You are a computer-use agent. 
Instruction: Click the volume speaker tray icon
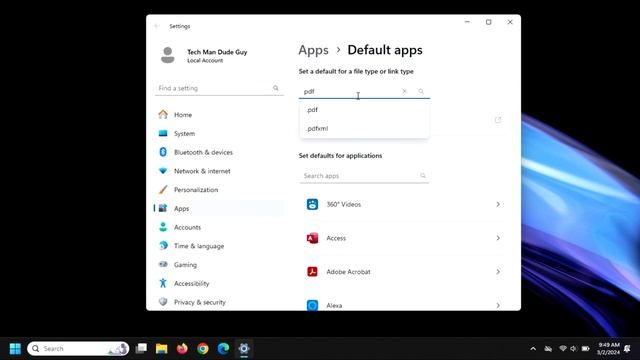coord(573,349)
